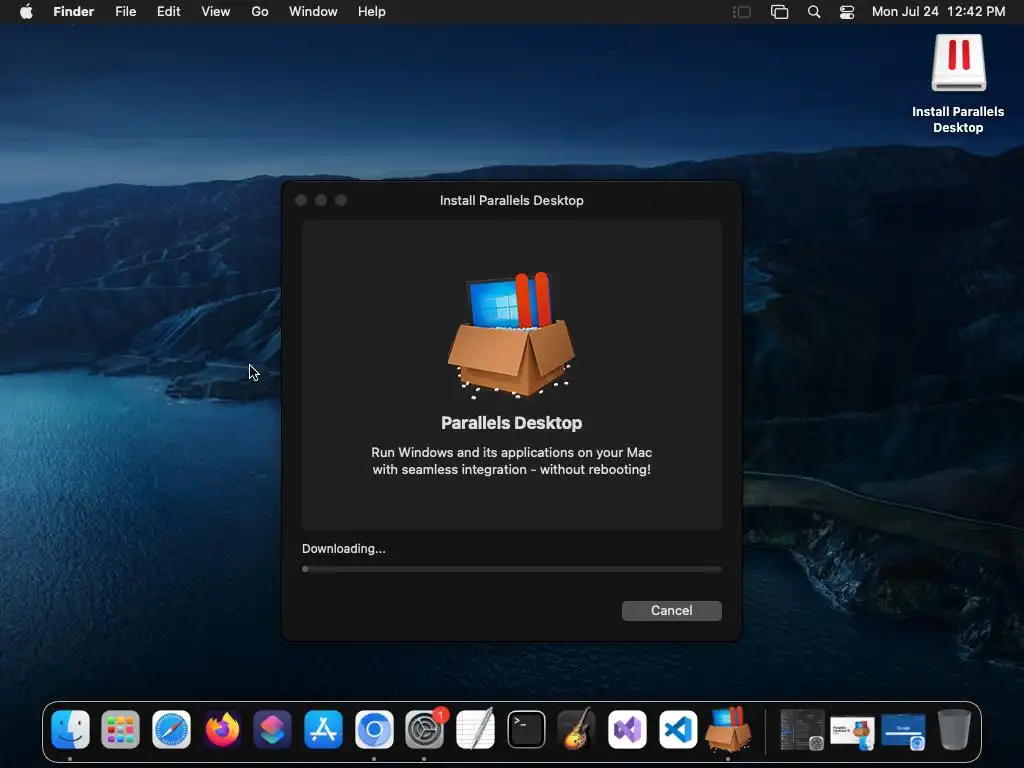Viewport: 1024px width, 768px height.
Task: Click the Parallels Desktop heading
Action: coord(511,423)
